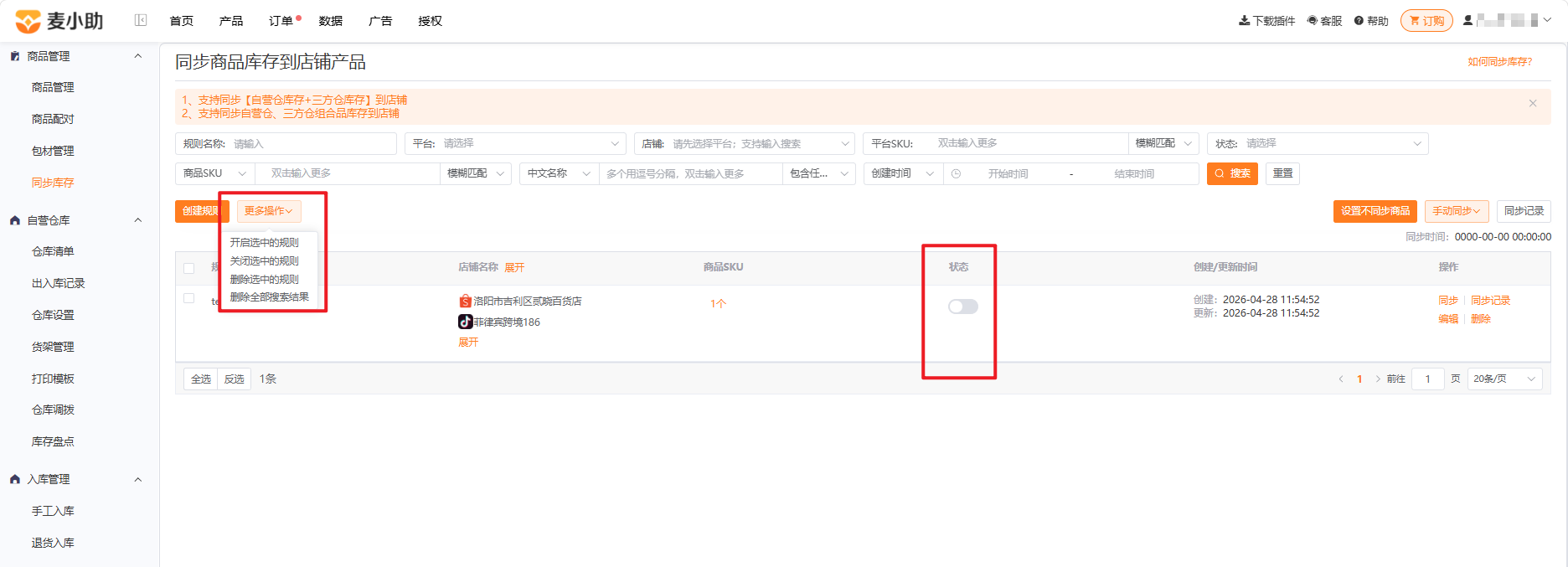Click the 搜索 button
The width and height of the screenshot is (1568, 567).
pos(1232,173)
